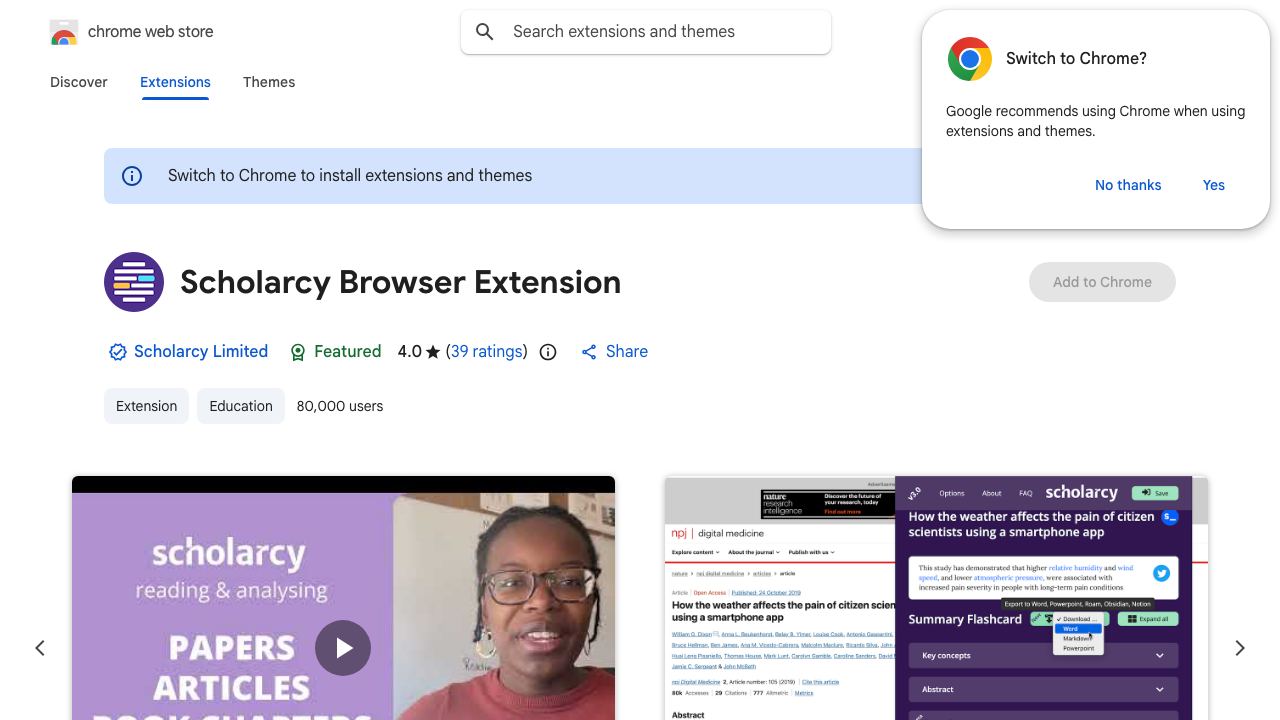Click the Featured label text
The width and height of the screenshot is (1280, 720).
point(348,352)
